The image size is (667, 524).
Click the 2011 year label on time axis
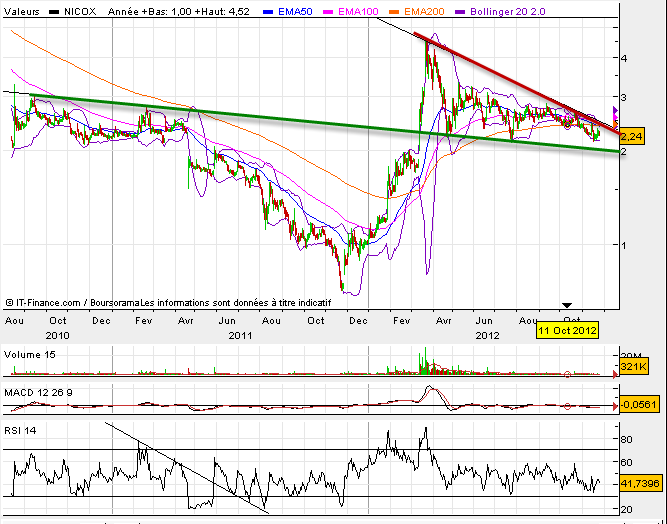coord(238,335)
